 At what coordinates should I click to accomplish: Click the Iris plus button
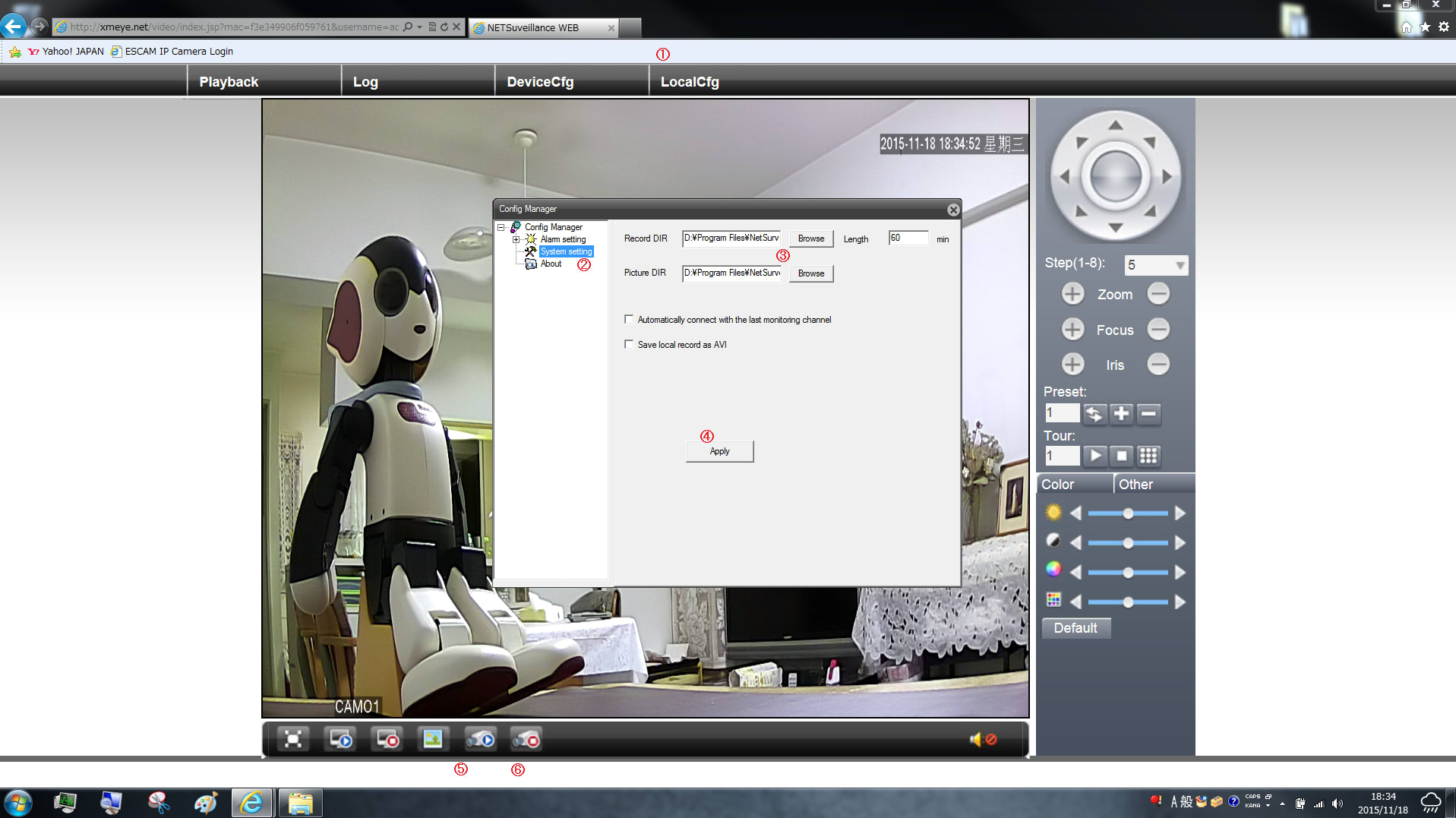(1072, 365)
